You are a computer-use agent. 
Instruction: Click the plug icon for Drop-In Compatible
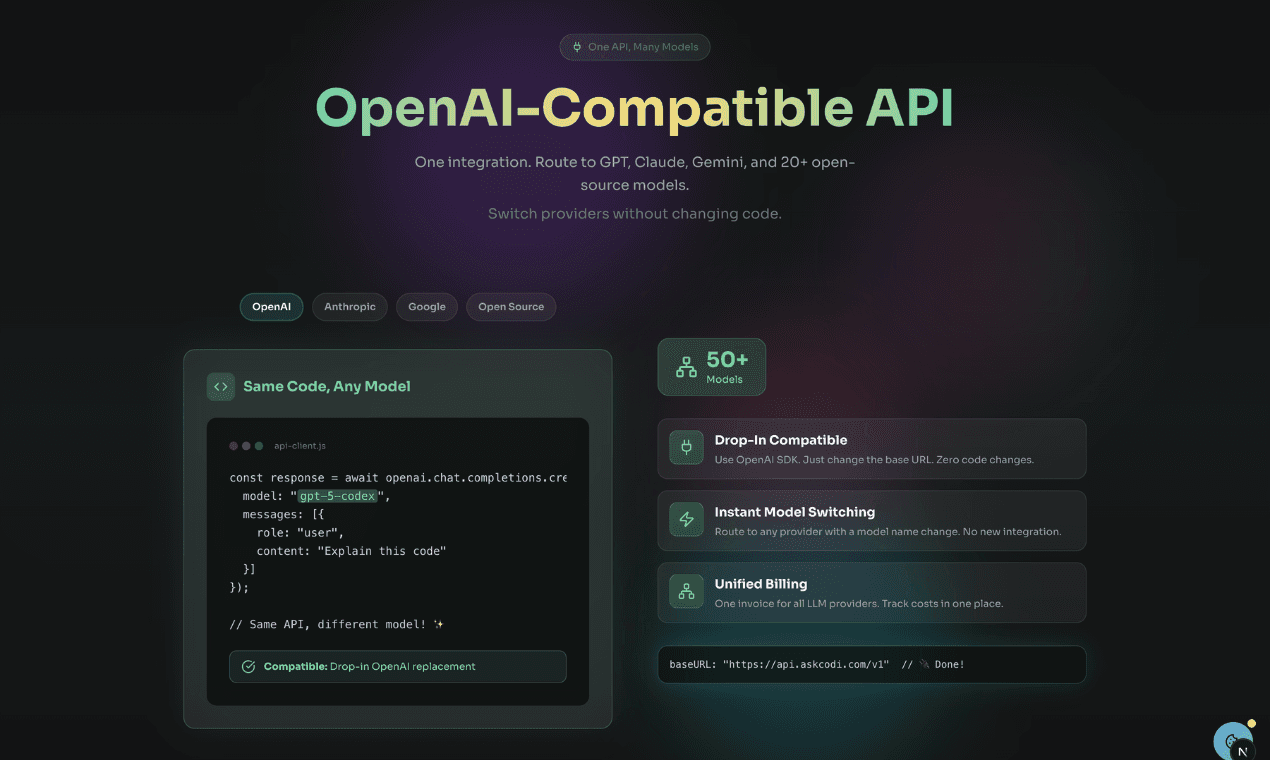(x=687, y=448)
